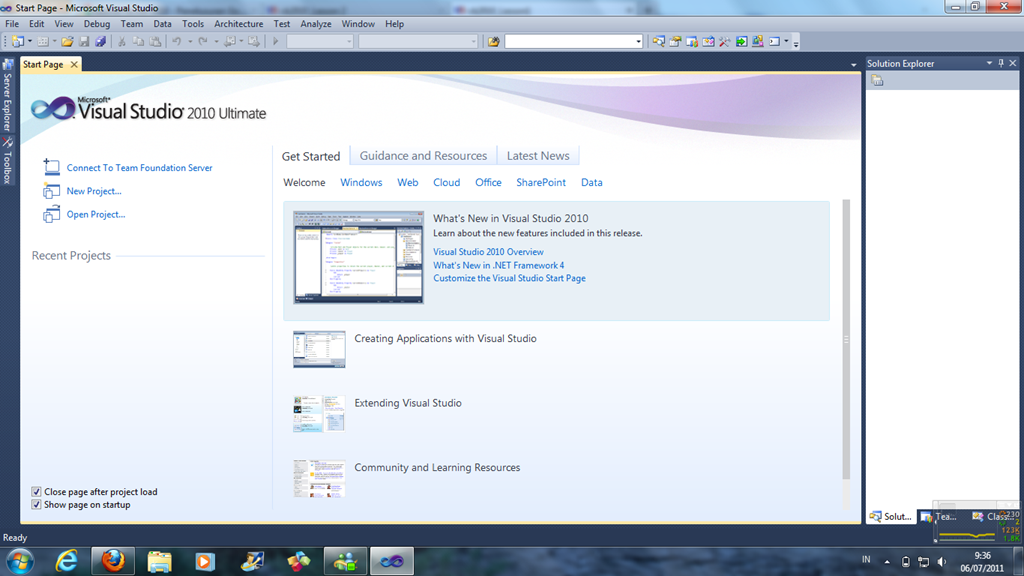Open Team Explorer from the toolbar icon
This screenshot has height=576, width=1024.
pos(692,42)
